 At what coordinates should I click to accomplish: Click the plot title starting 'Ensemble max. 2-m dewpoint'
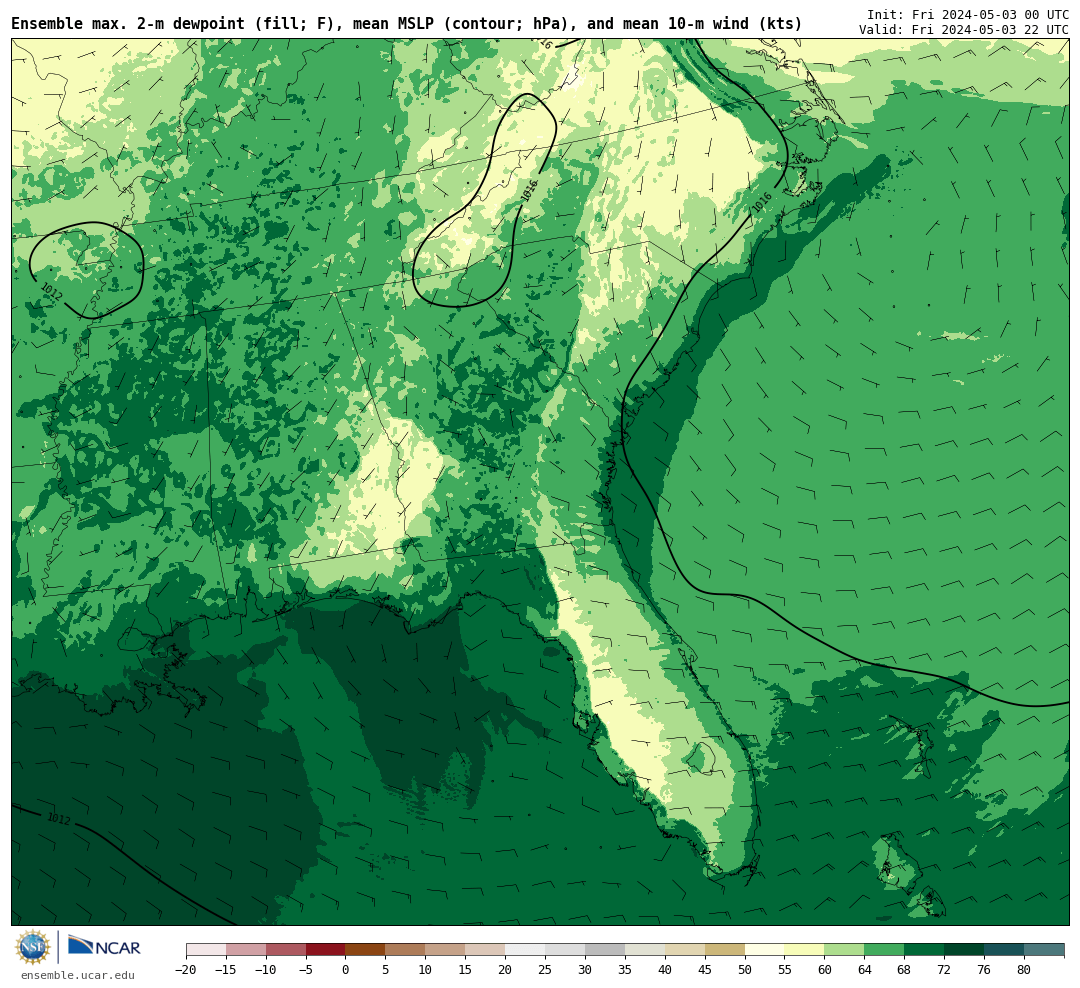pyautogui.click(x=406, y=24)
